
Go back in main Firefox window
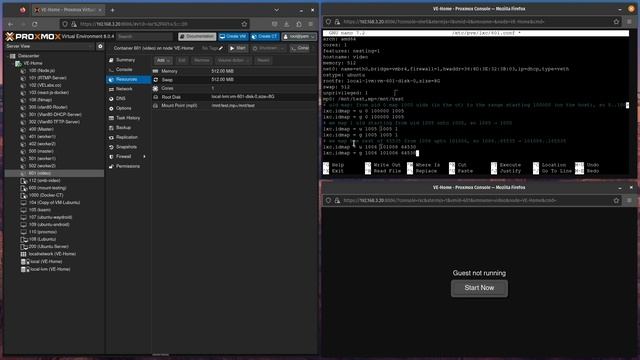click(x=11, y=24)
